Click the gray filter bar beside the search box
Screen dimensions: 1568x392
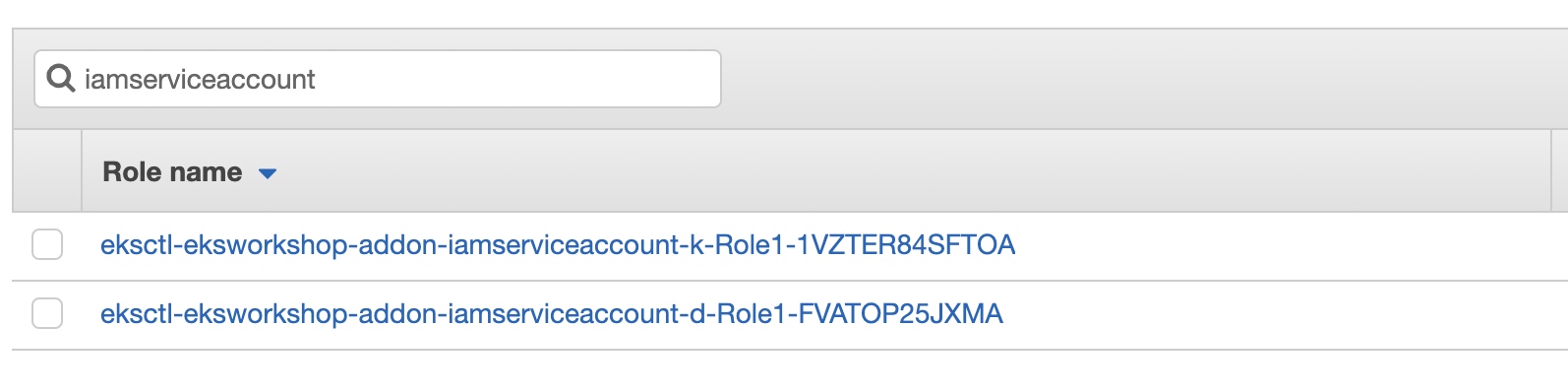[1141, 79]
